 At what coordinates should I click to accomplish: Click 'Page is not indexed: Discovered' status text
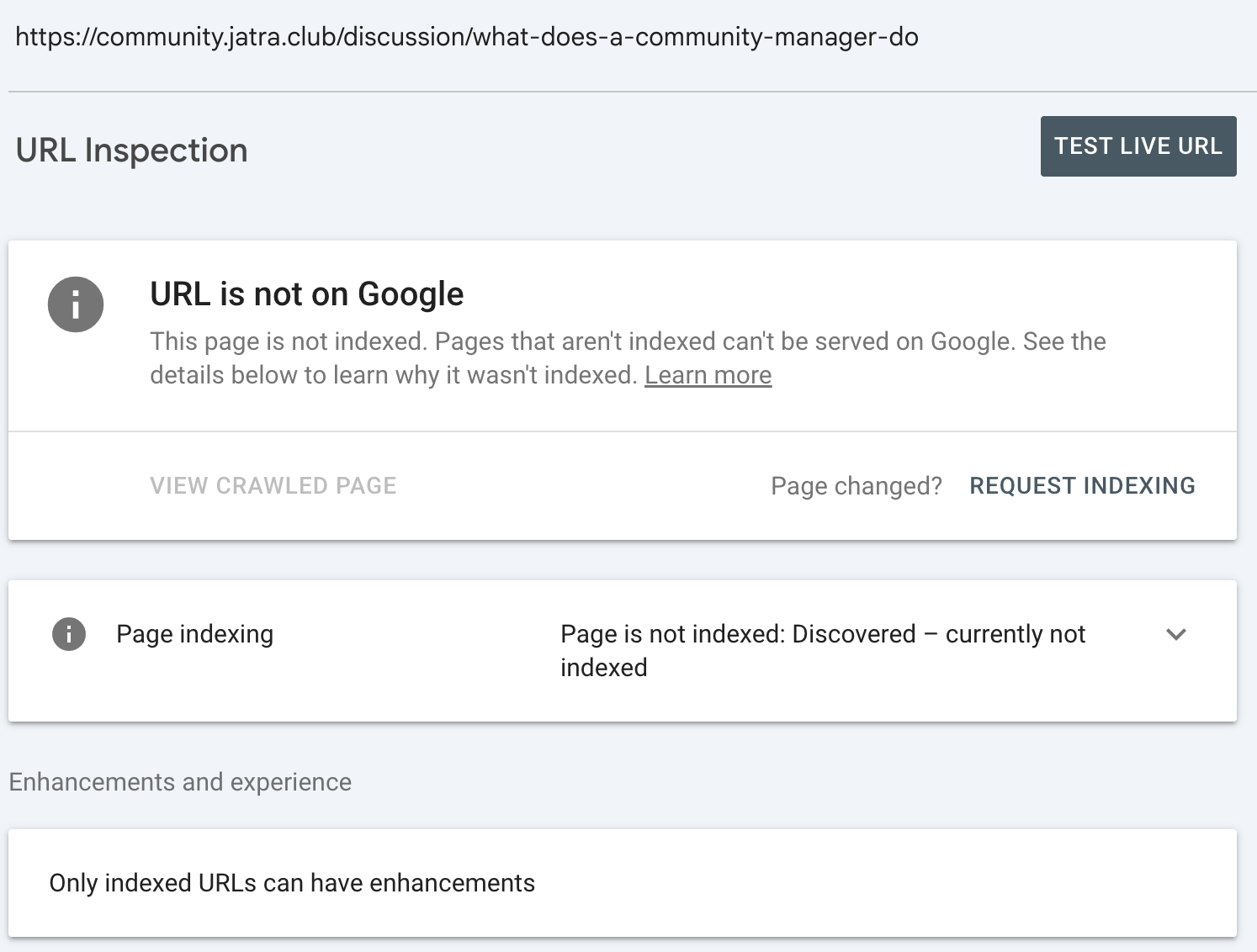[823, 650]
